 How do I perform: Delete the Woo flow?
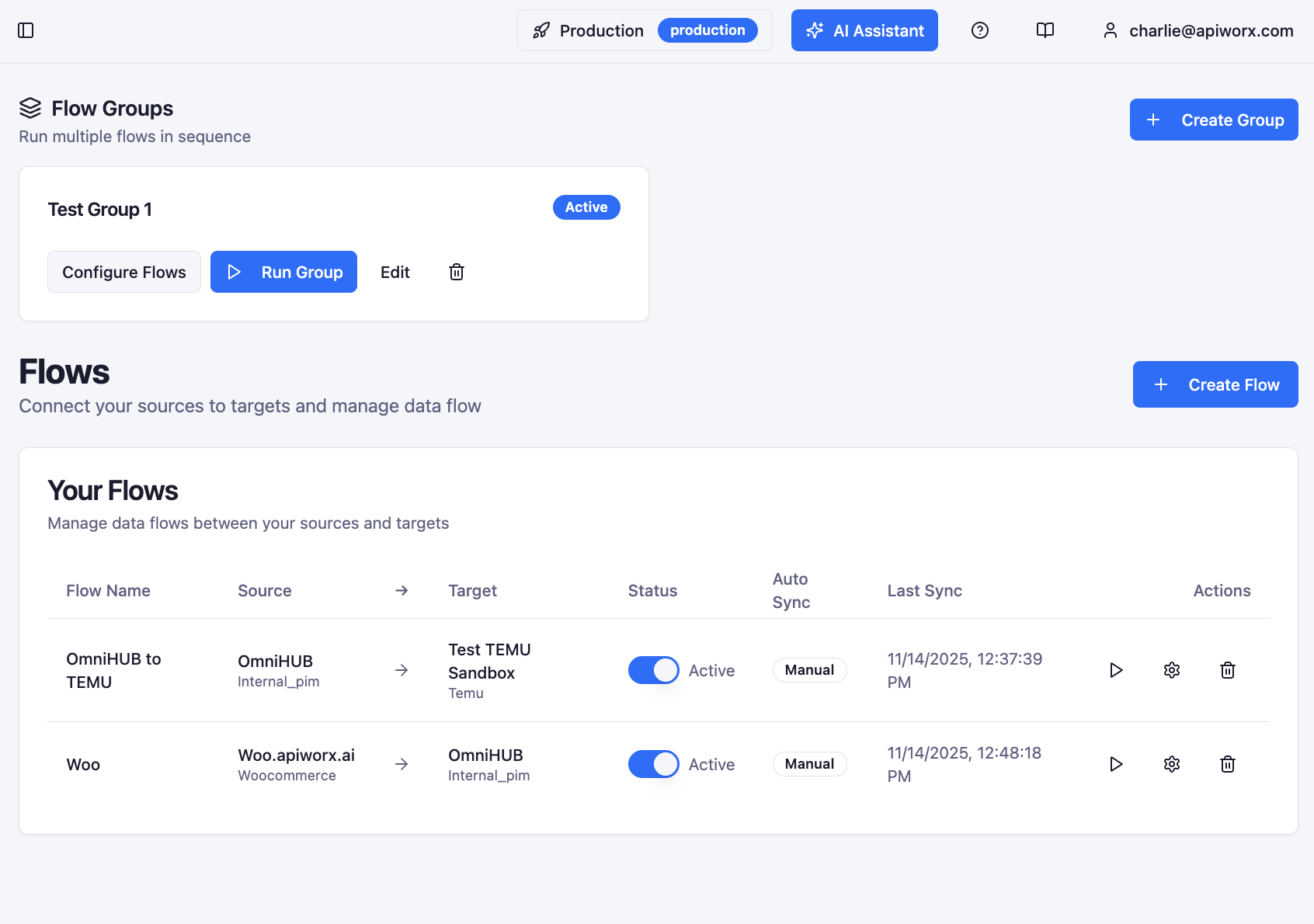1228,764
